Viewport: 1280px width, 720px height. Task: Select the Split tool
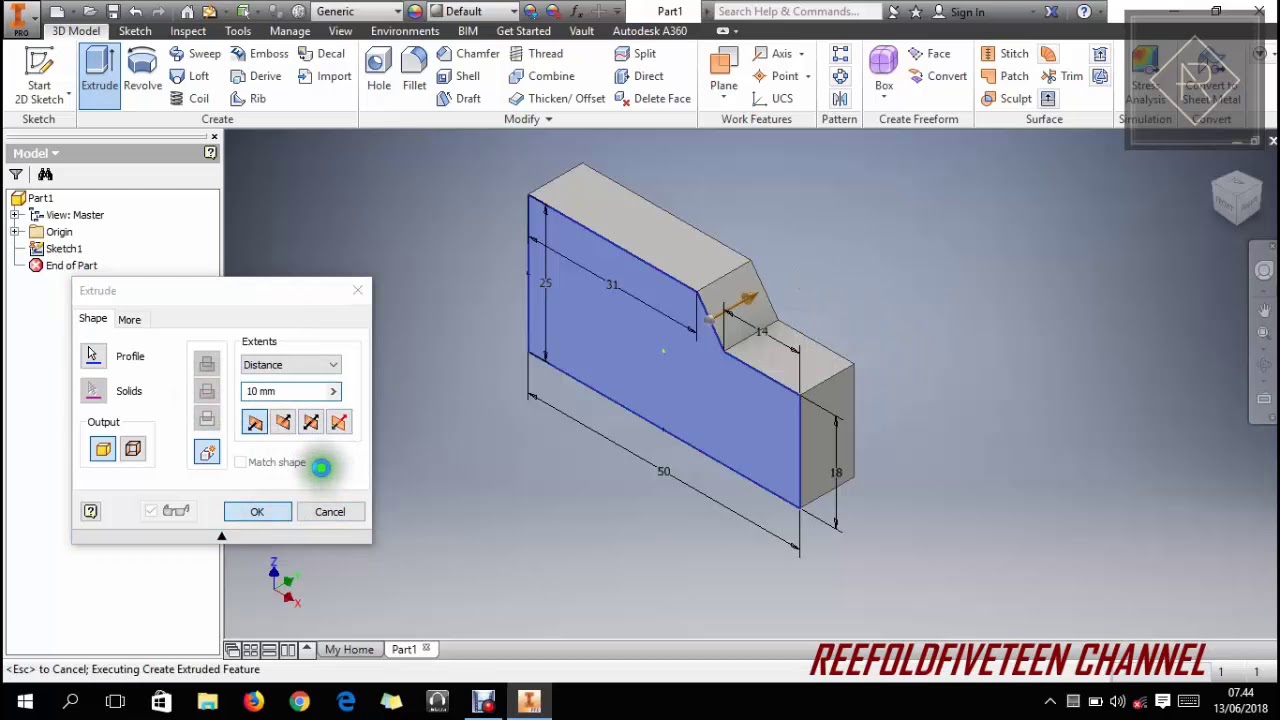(636, 54)
